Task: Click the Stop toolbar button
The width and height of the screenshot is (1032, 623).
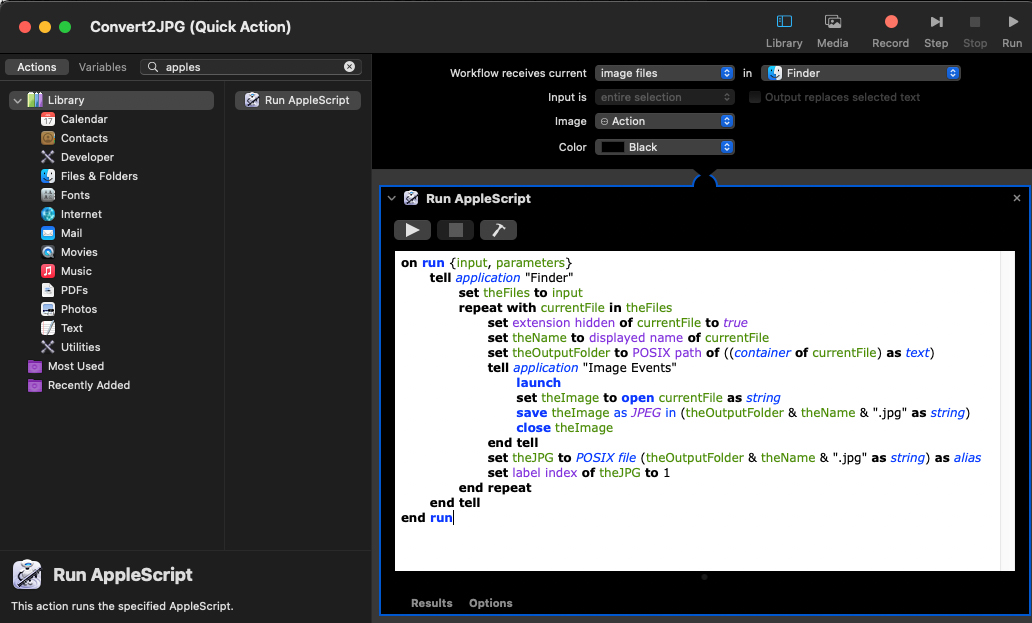Action: pos(975,31)
